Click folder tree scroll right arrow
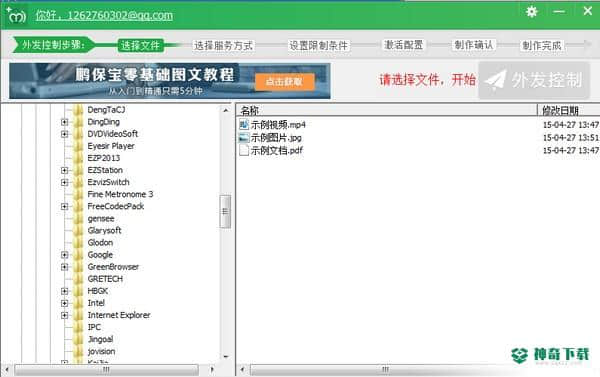This screenshot has width=600, height=377. [x=212, y=370]
